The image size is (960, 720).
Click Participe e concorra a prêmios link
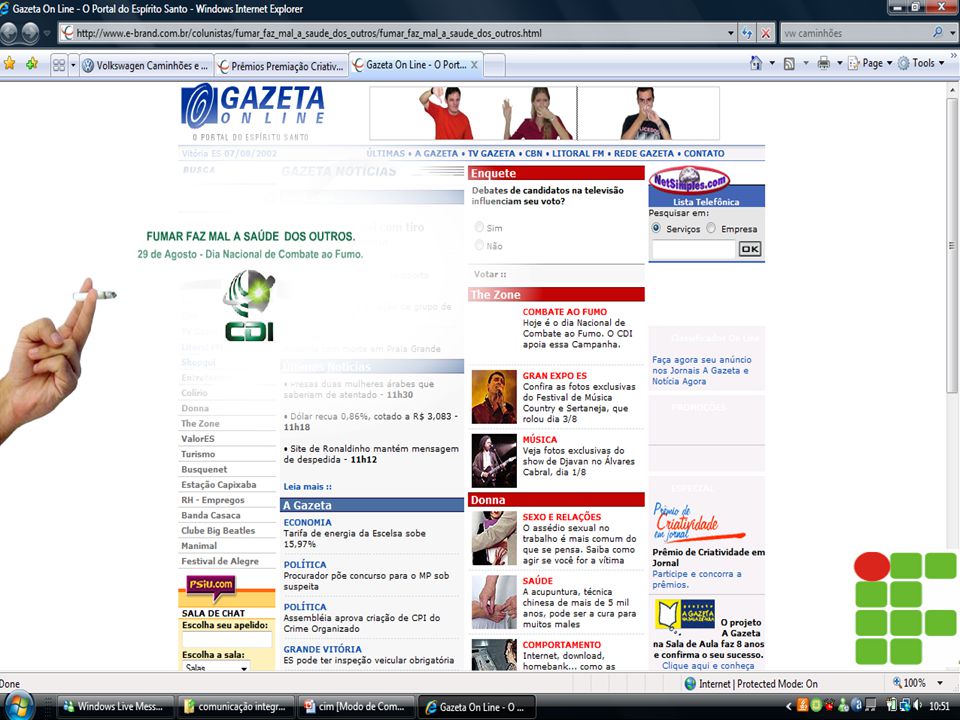[697, 579]
